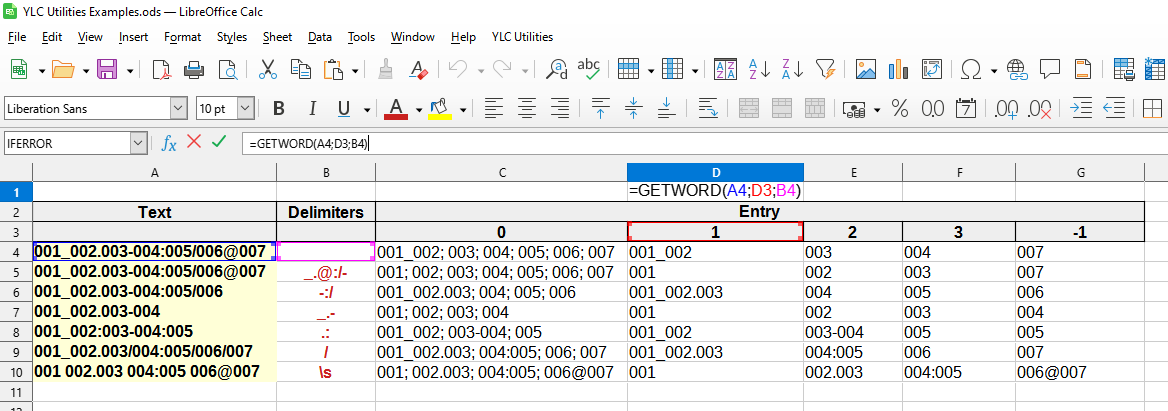The image size is (1168, 411).
Task: Click the Cut scissors icon
Action: pyautogui.click(x=267, y=70)
